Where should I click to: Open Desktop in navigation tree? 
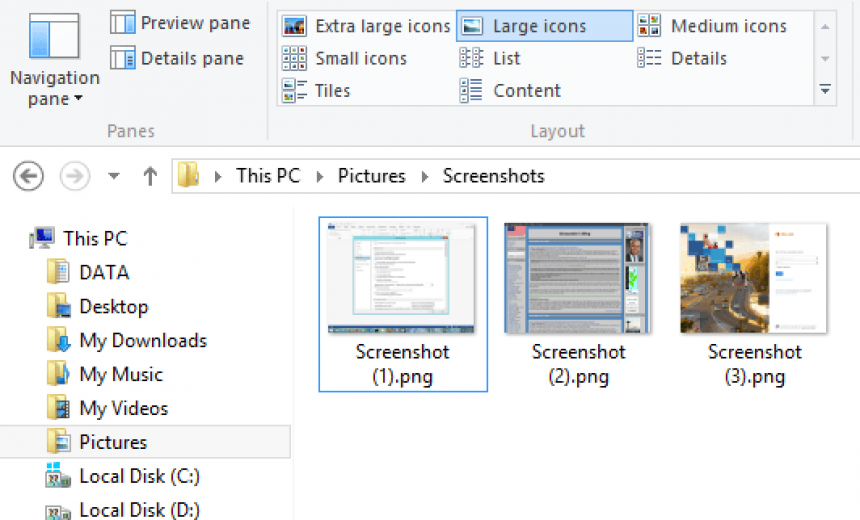tap(114, 307)
